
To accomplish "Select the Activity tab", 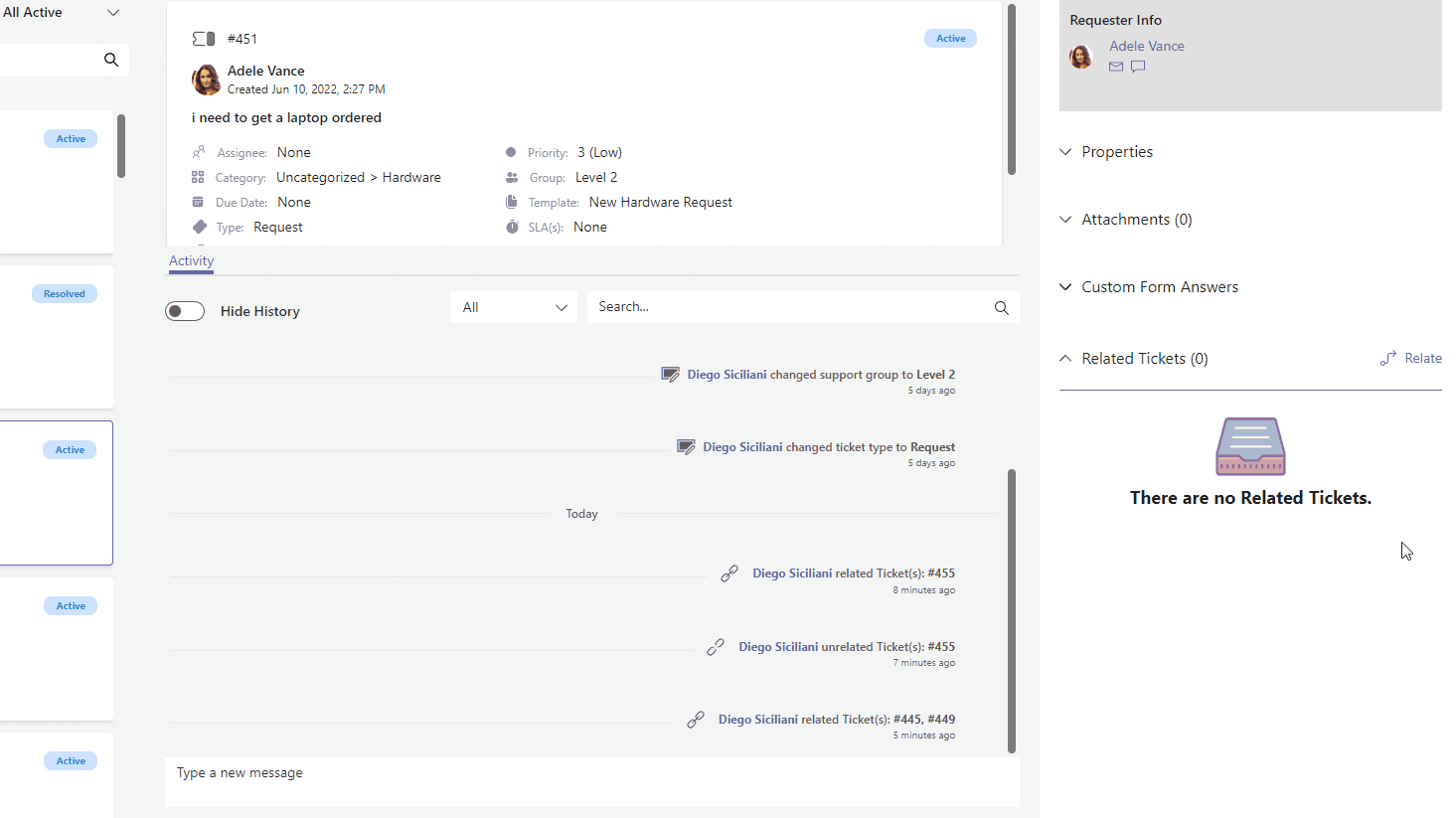I will point(191,261).
